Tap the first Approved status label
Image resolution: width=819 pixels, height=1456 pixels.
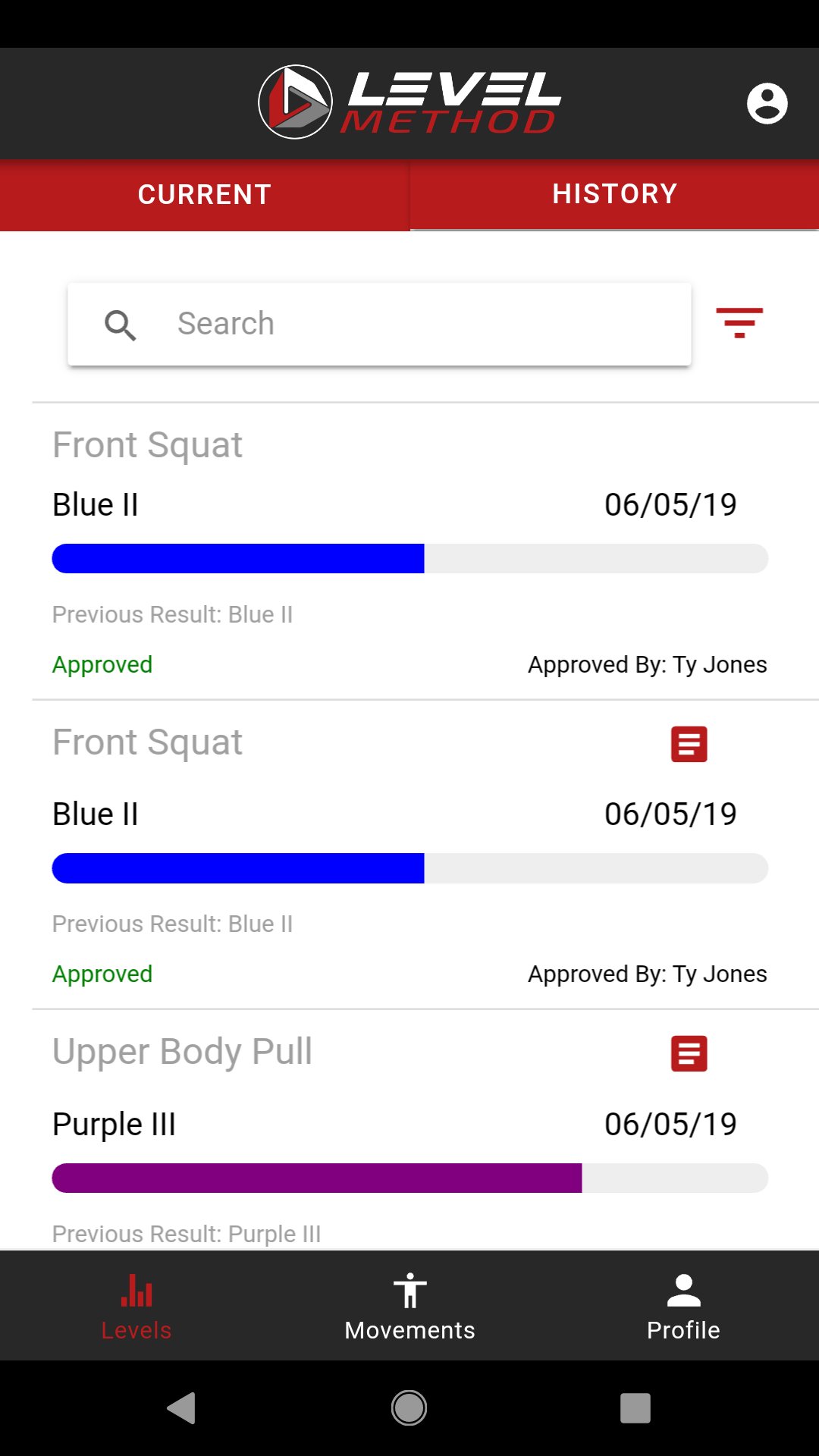pyautogui.click(x=102, y=664)
